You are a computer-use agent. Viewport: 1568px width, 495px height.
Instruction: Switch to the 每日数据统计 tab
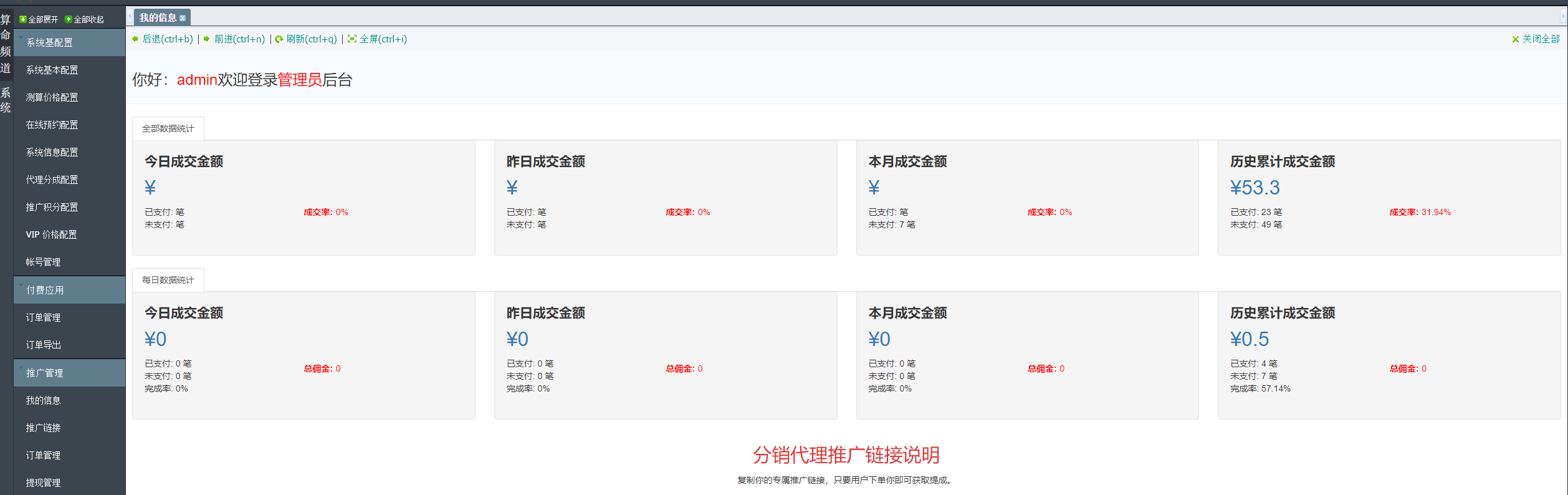click(x=168, y=280)
